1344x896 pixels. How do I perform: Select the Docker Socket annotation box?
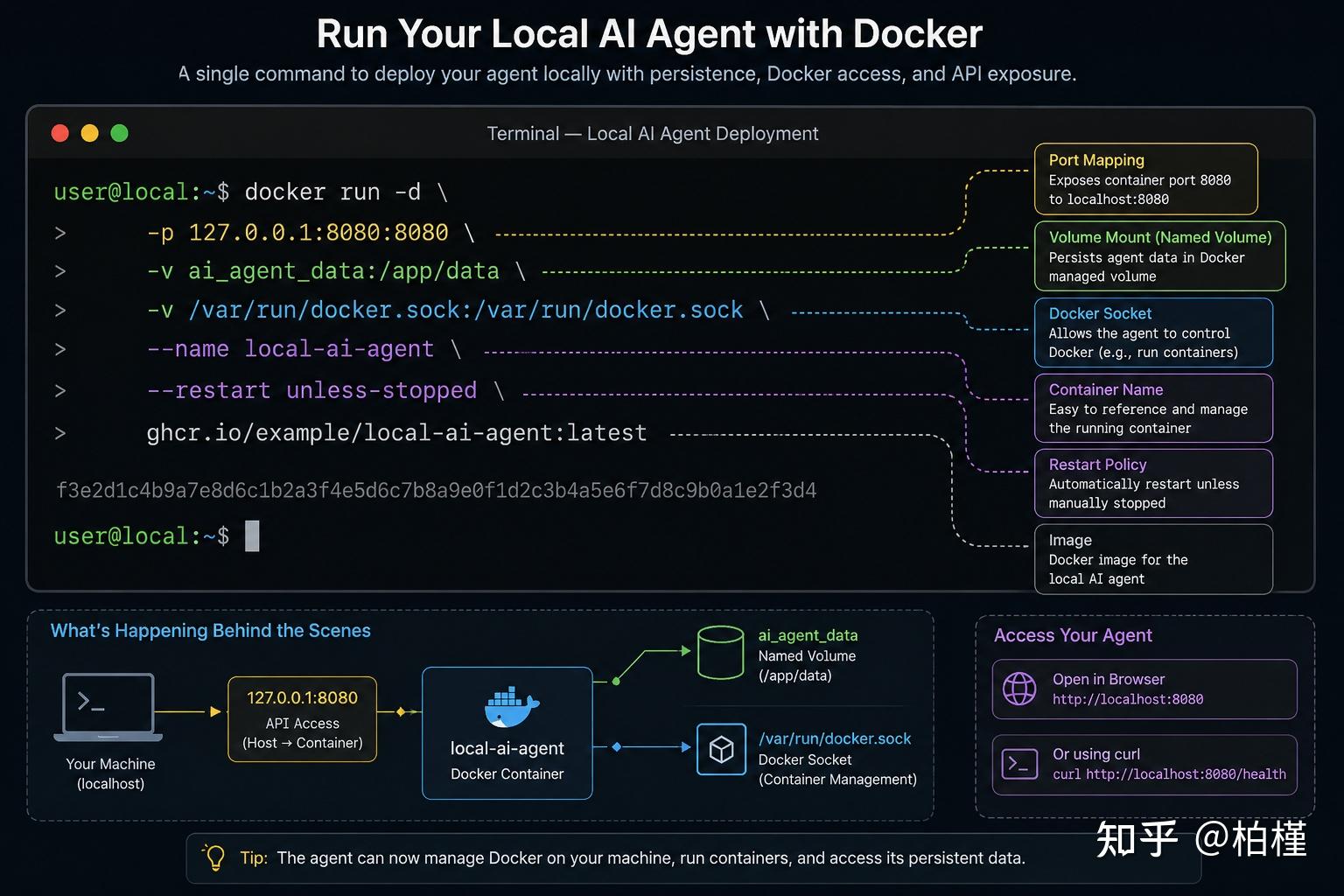coord(1153,332)
